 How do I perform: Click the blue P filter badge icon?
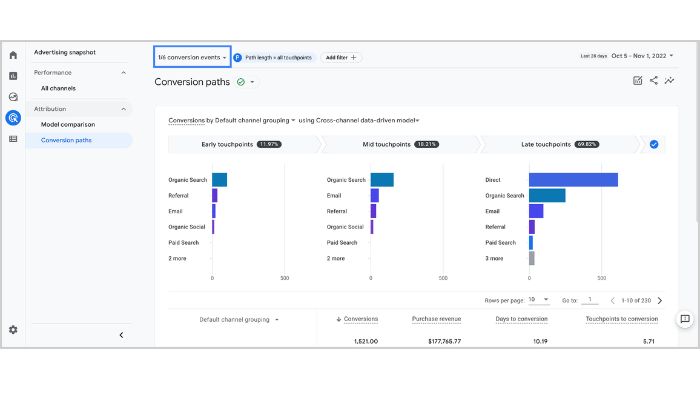click(238, 58)
